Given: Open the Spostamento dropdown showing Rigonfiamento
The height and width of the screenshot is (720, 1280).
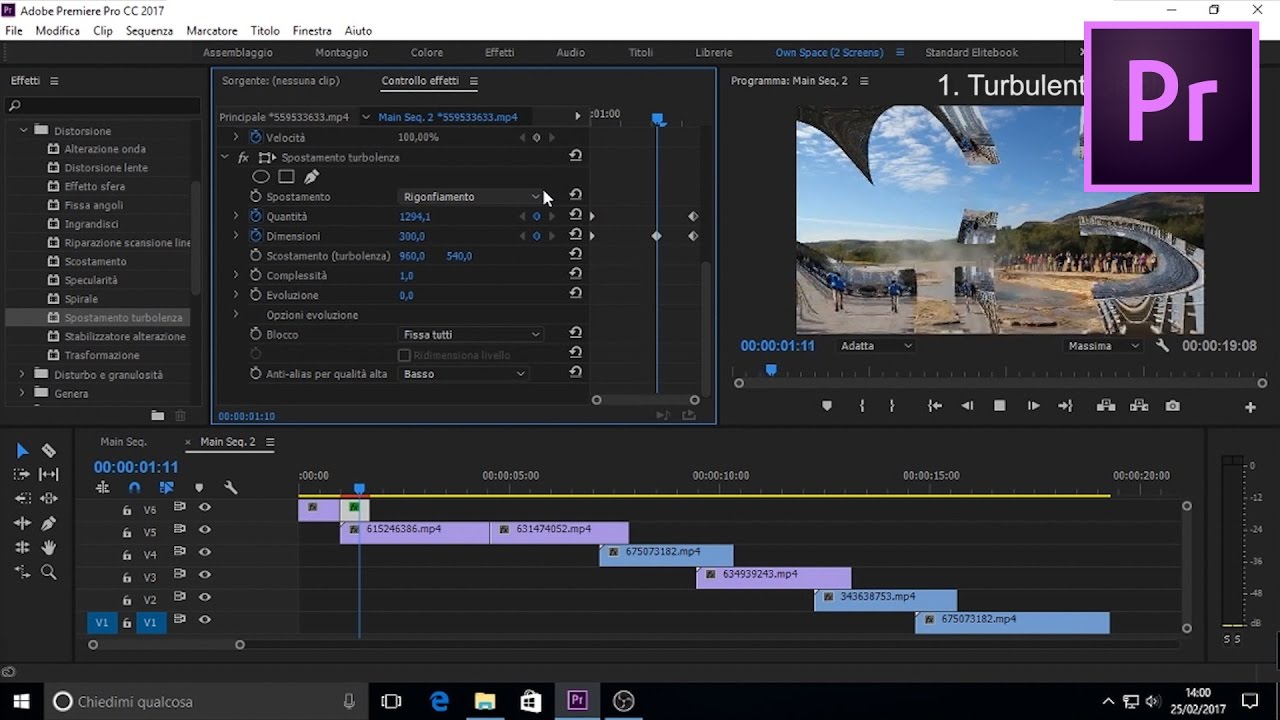Looking at the screenshot, I should [x=471, y=197].
